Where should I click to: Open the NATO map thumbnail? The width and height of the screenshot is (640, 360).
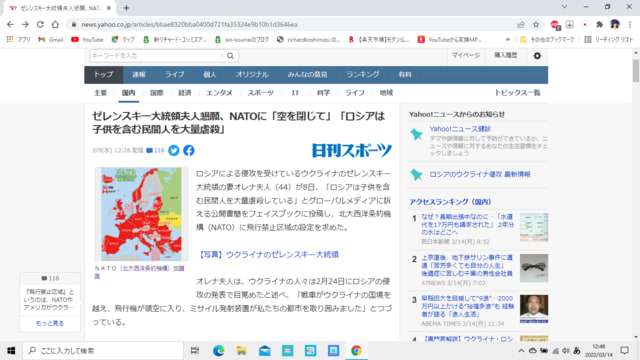click(141, 214)
